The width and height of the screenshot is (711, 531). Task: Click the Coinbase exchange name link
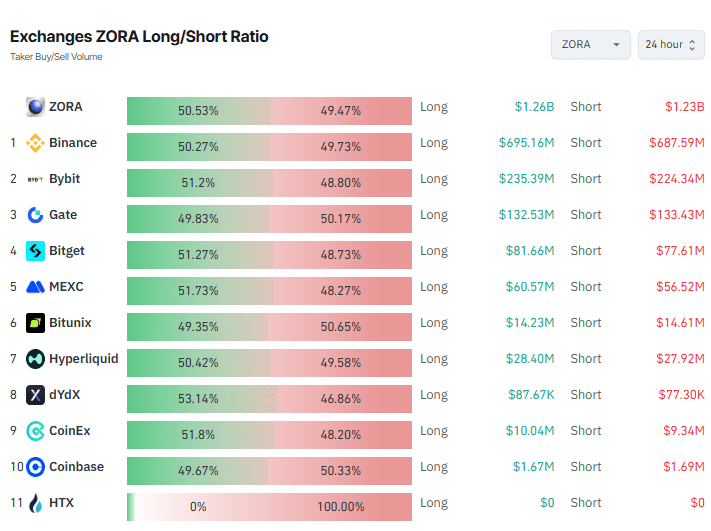76,467
